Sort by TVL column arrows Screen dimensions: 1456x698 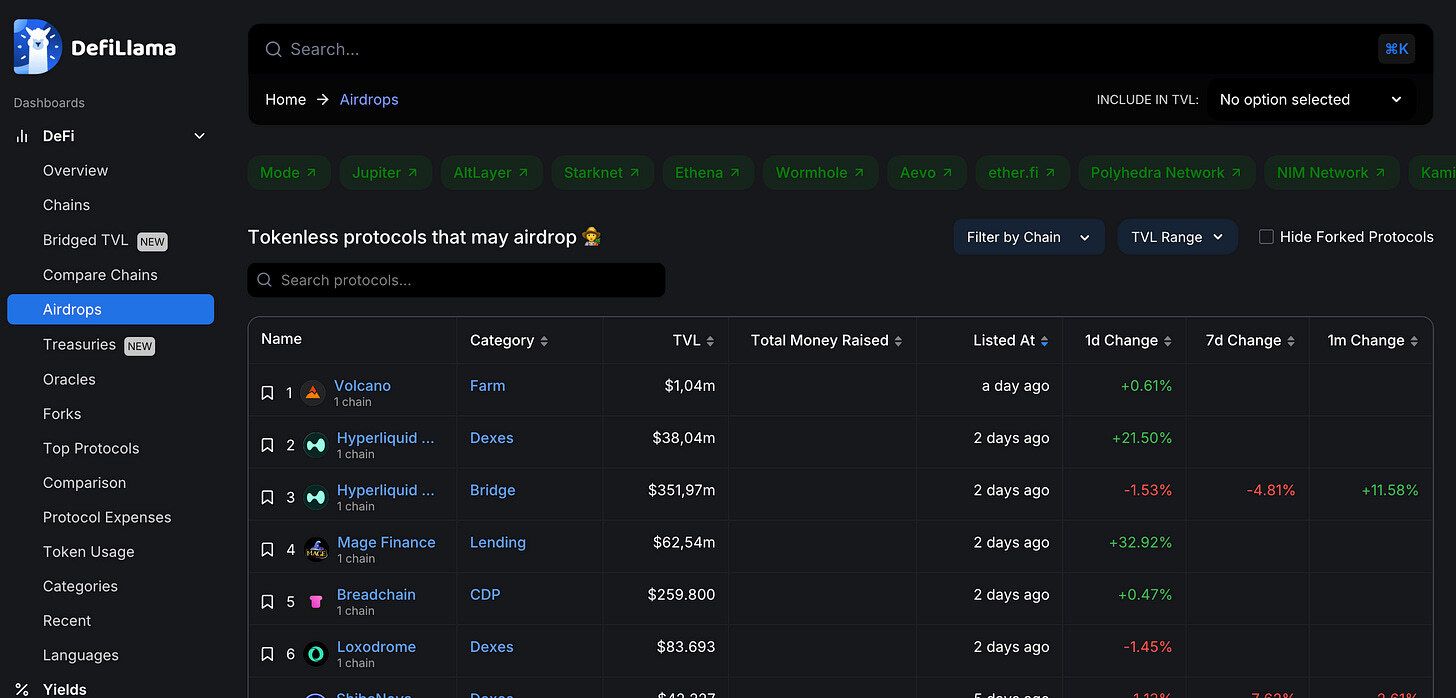710,341
